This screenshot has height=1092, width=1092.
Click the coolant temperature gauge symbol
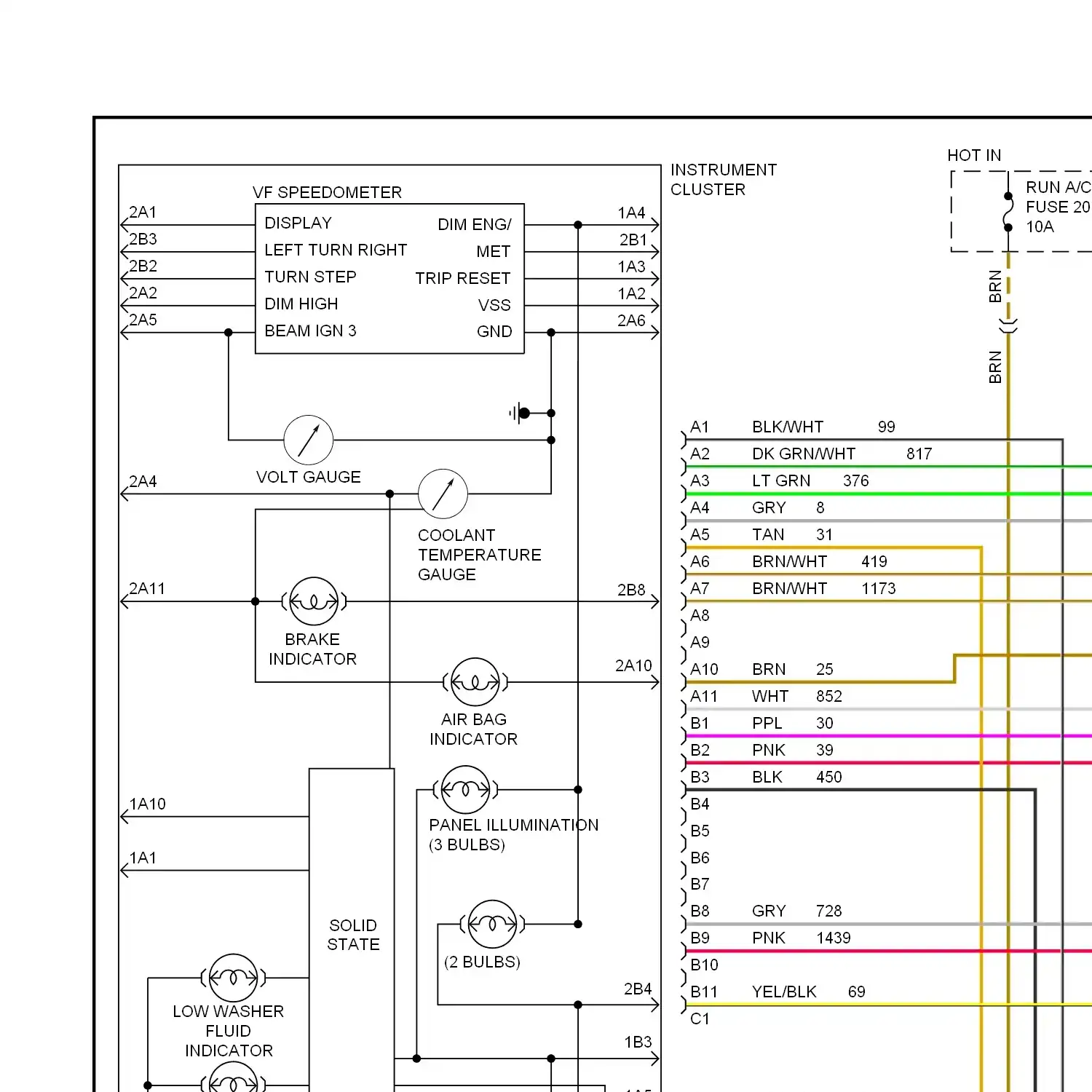click(x=443, y=494)
